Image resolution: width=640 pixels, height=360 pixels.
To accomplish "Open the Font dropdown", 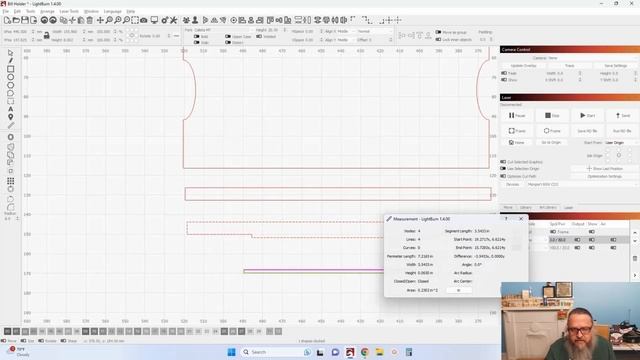I will 222,30.
